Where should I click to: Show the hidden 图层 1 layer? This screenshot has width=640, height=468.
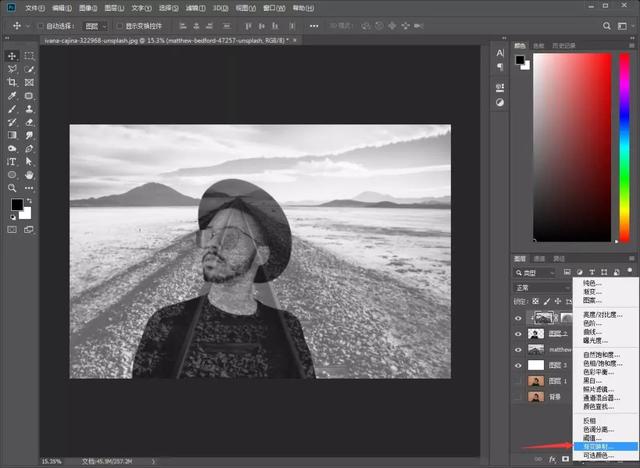(x=518, y=381)
